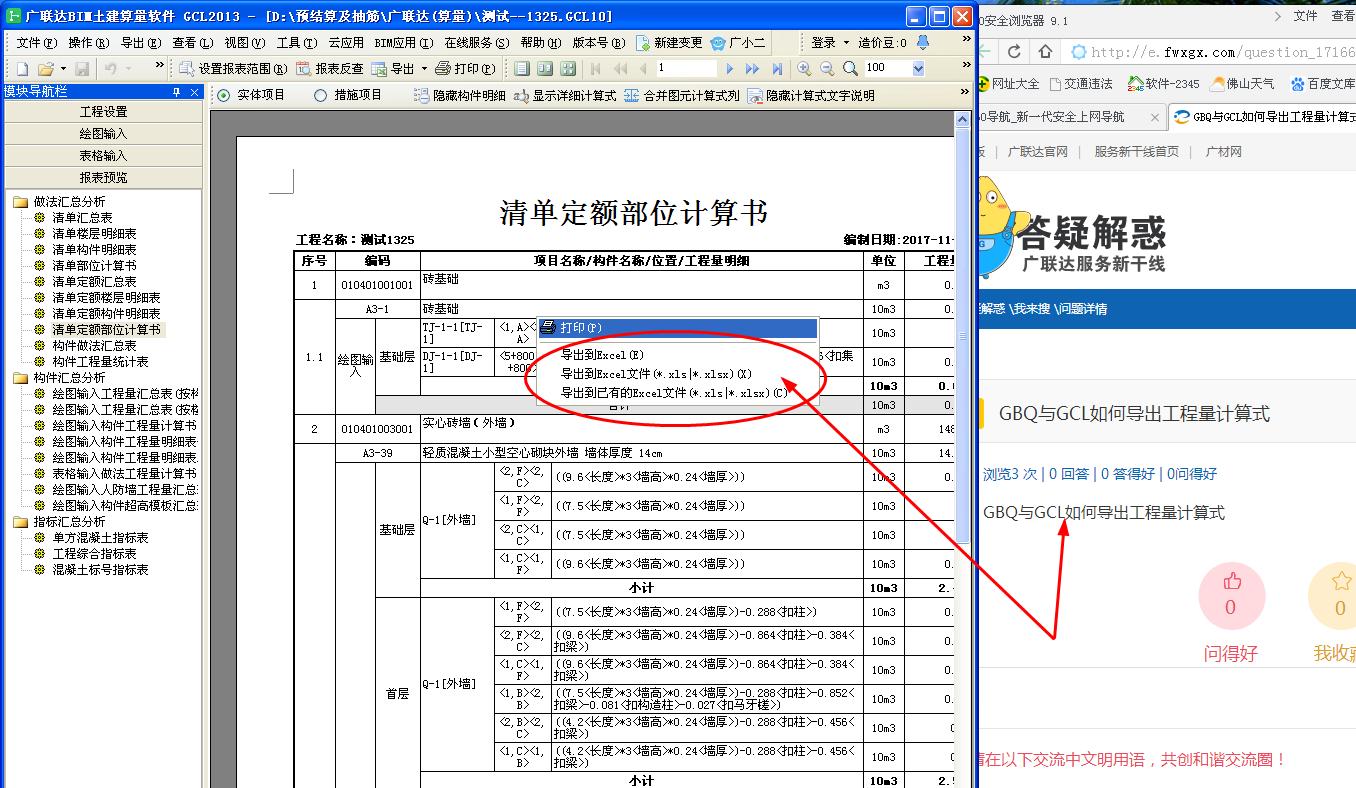
Task: Select 单方混凝土指标表 in tree
Action: point(100,538)
